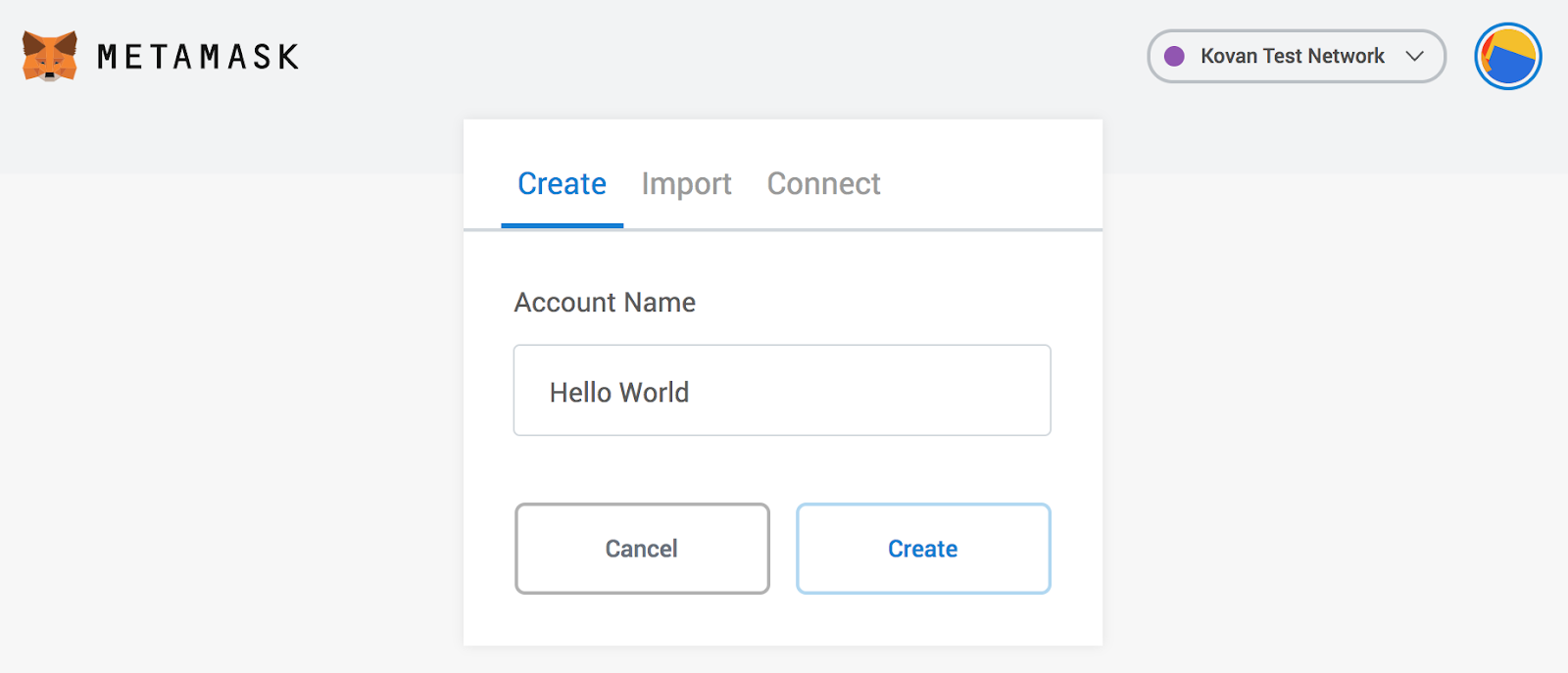Open the Kovan Test Network dropdown

coord(1297,57)
